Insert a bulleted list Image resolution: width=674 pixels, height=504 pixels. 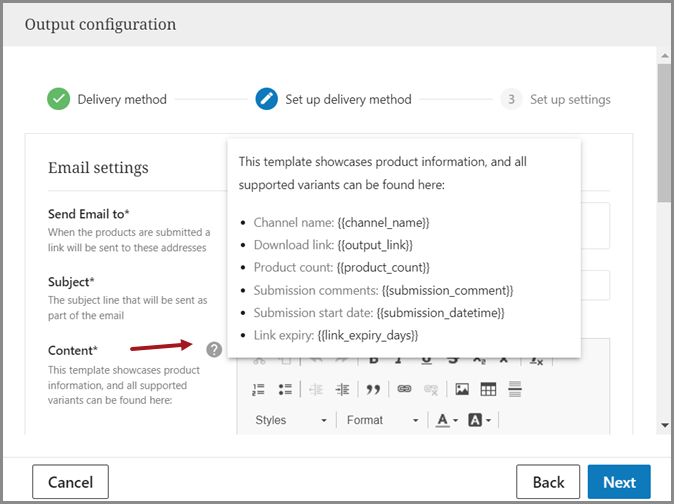[285, 389]
